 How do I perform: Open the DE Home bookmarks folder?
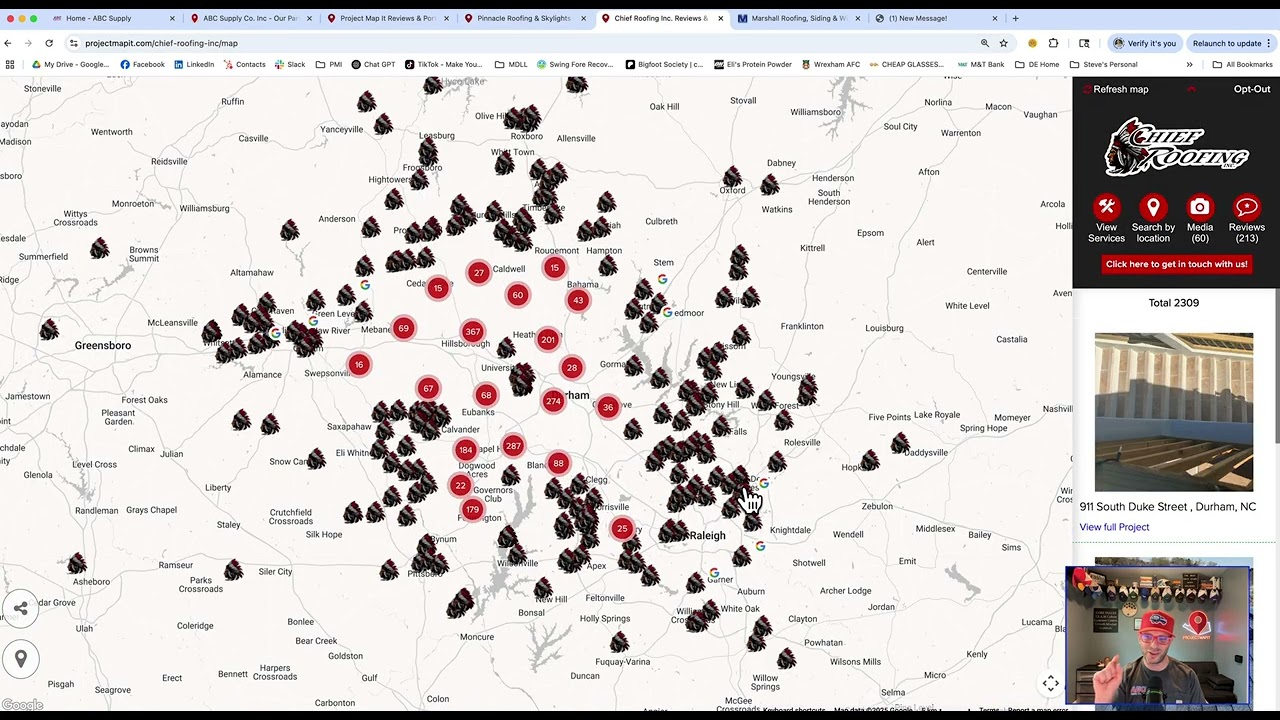click(x=1037, y=64)
